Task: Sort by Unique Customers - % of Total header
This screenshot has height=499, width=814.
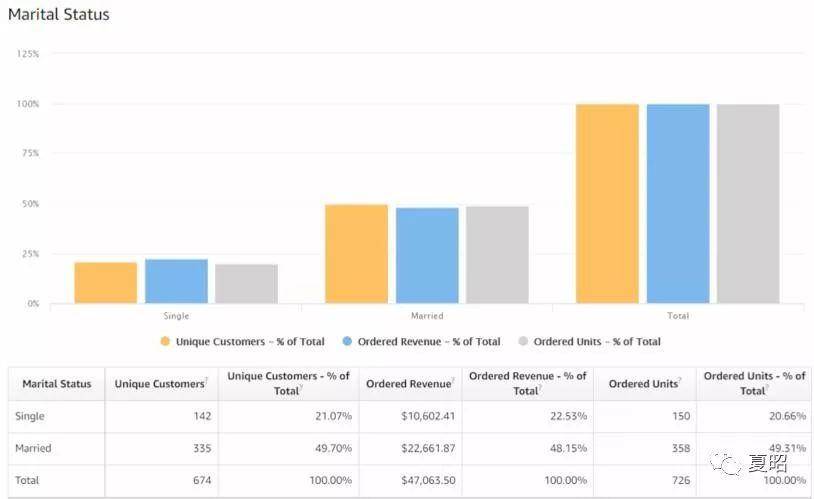Action: click(288, 383)
